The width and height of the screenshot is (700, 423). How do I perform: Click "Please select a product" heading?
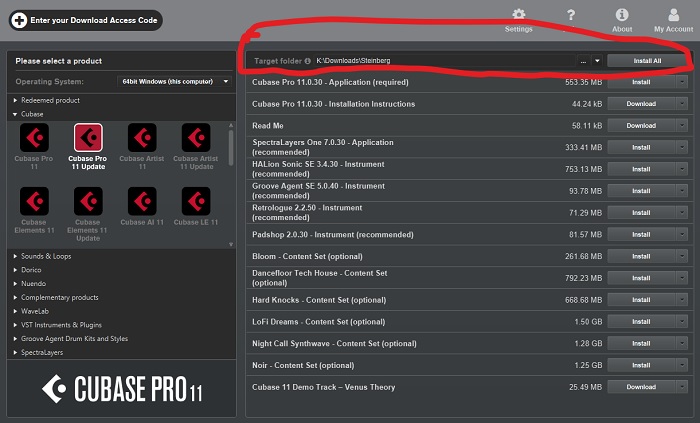pos(58,61)
